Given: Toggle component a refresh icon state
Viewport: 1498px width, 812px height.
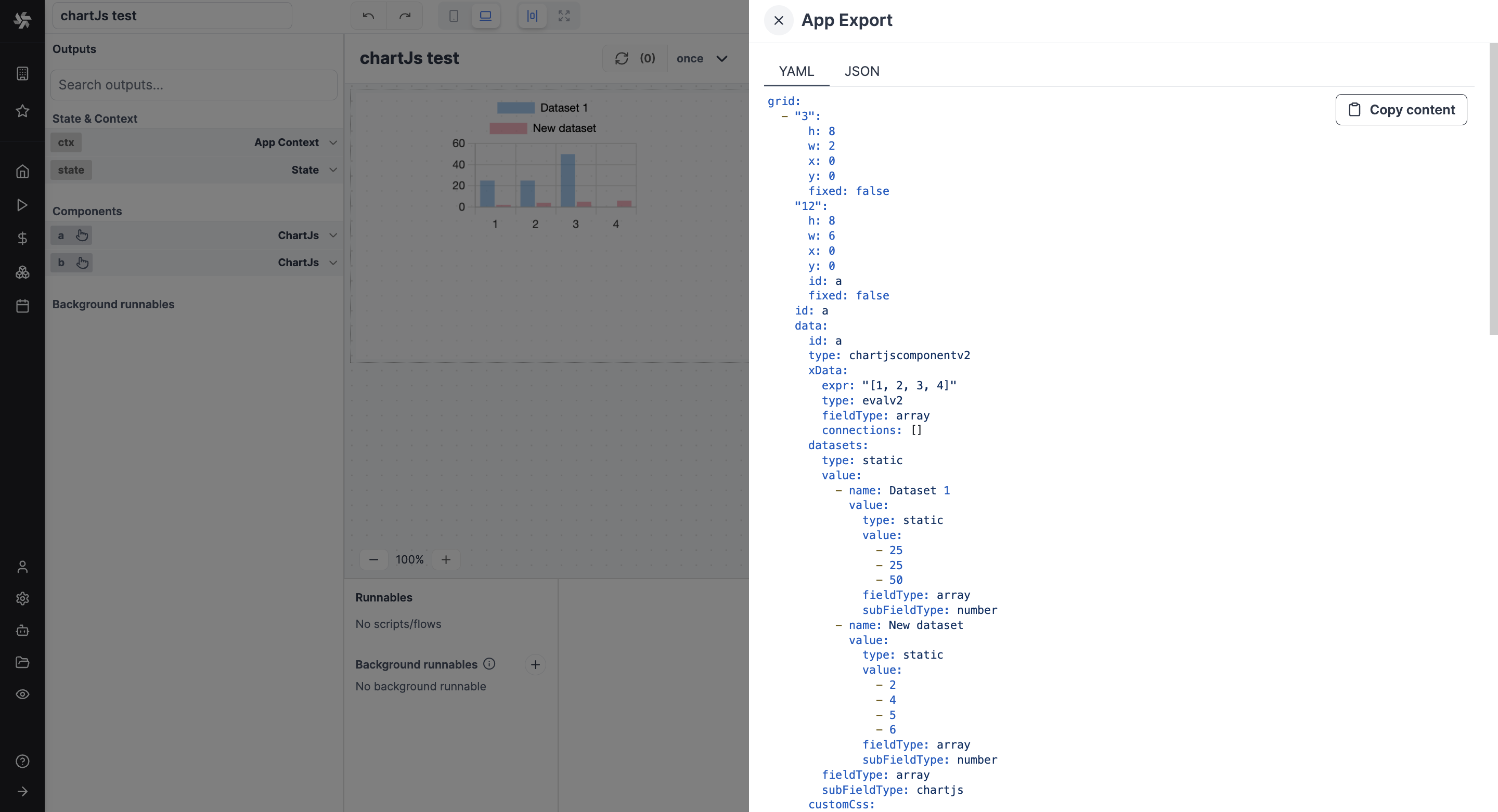Looking at the screenshot, I should pyautogui.click(x=83, y=235).
